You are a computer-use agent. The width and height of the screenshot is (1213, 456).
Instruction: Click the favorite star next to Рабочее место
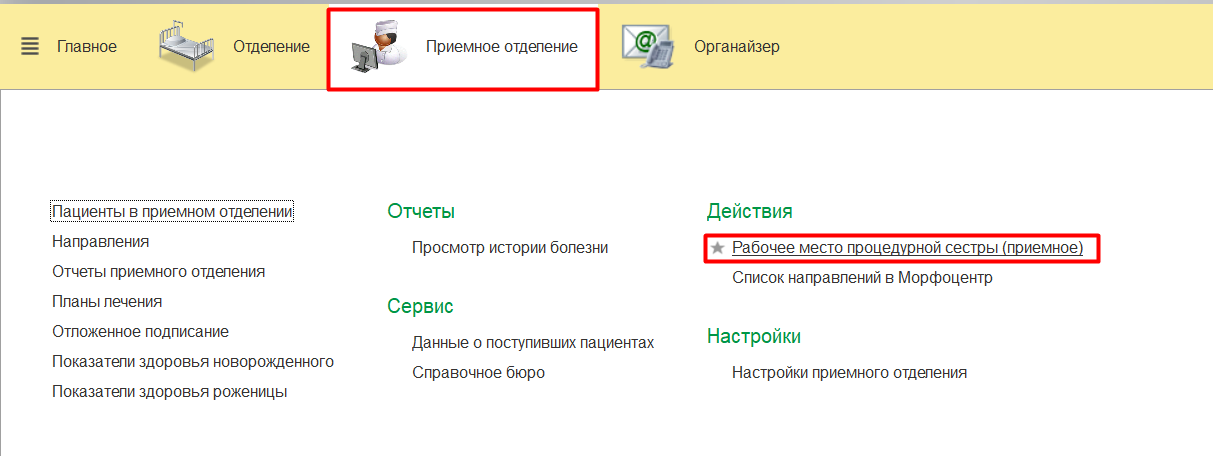point(717,248)
